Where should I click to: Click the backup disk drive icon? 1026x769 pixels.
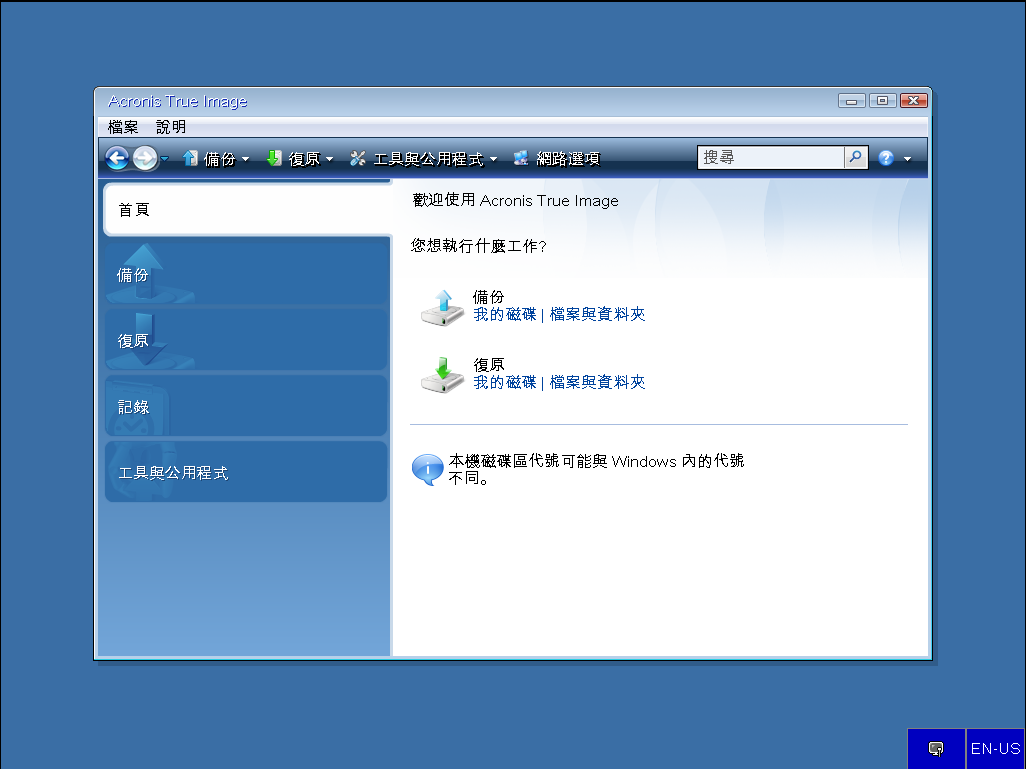click(442, 308)
